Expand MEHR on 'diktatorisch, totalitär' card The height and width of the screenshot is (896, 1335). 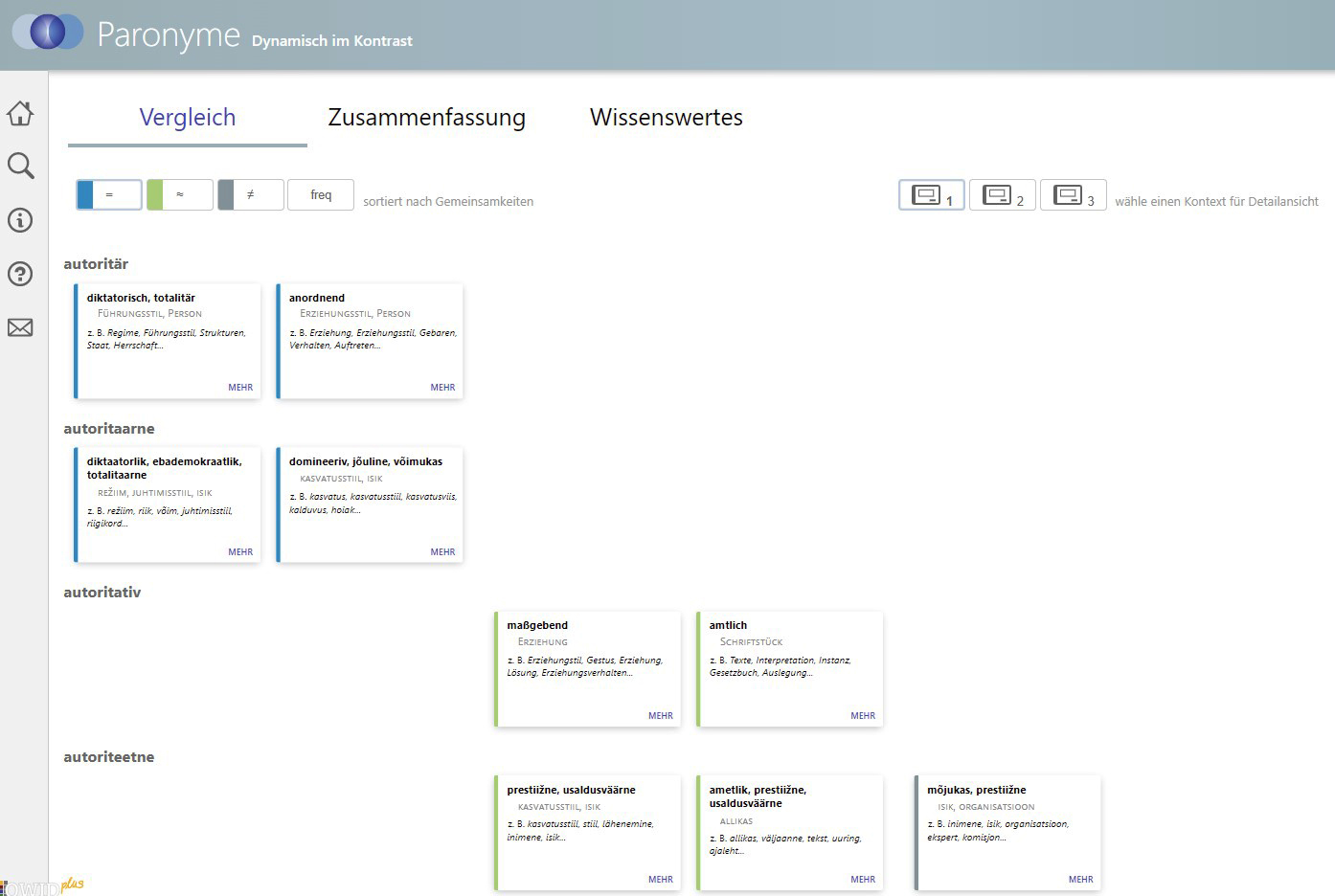pos(240,388)
